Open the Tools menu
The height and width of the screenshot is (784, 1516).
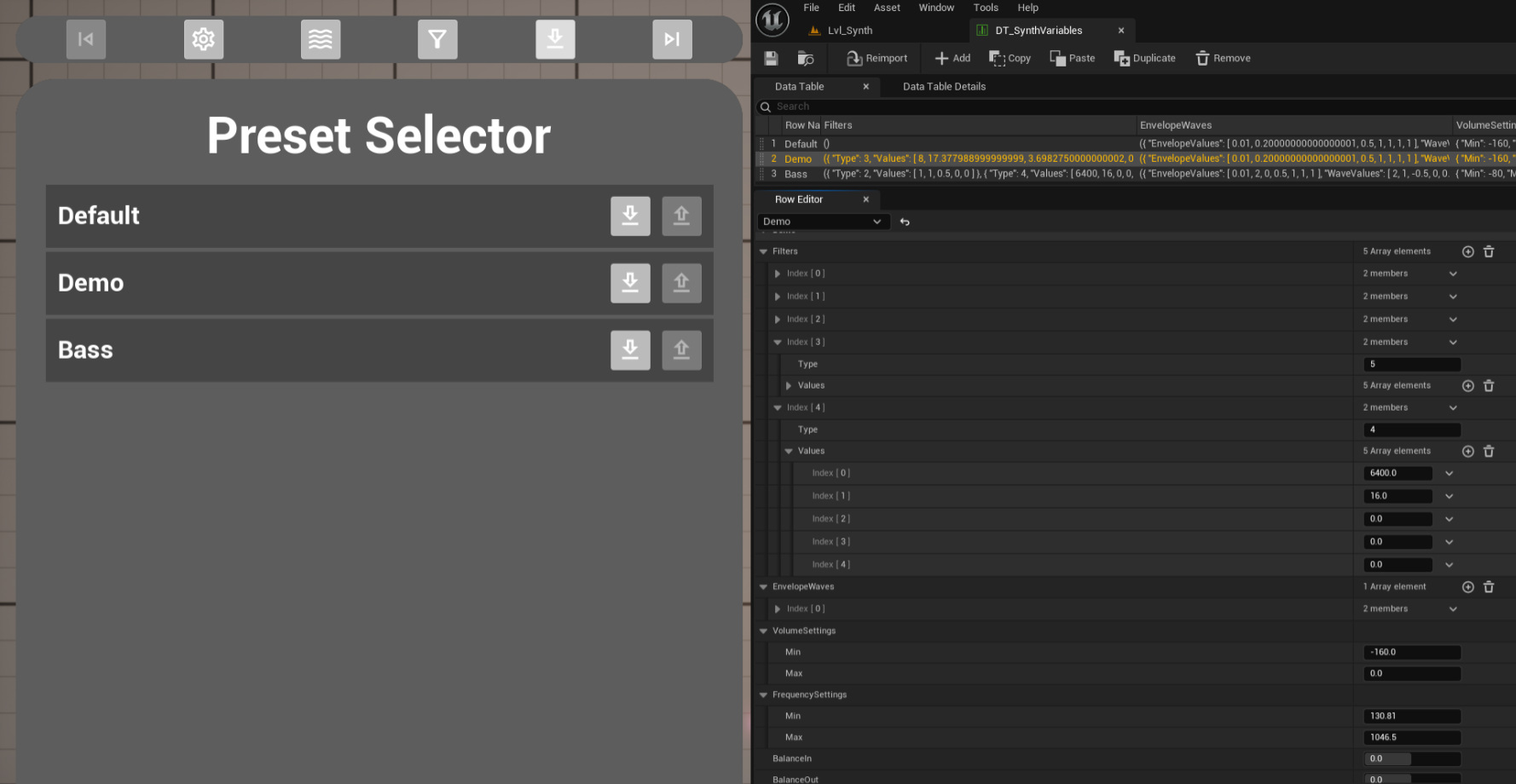tap(986, 8)
